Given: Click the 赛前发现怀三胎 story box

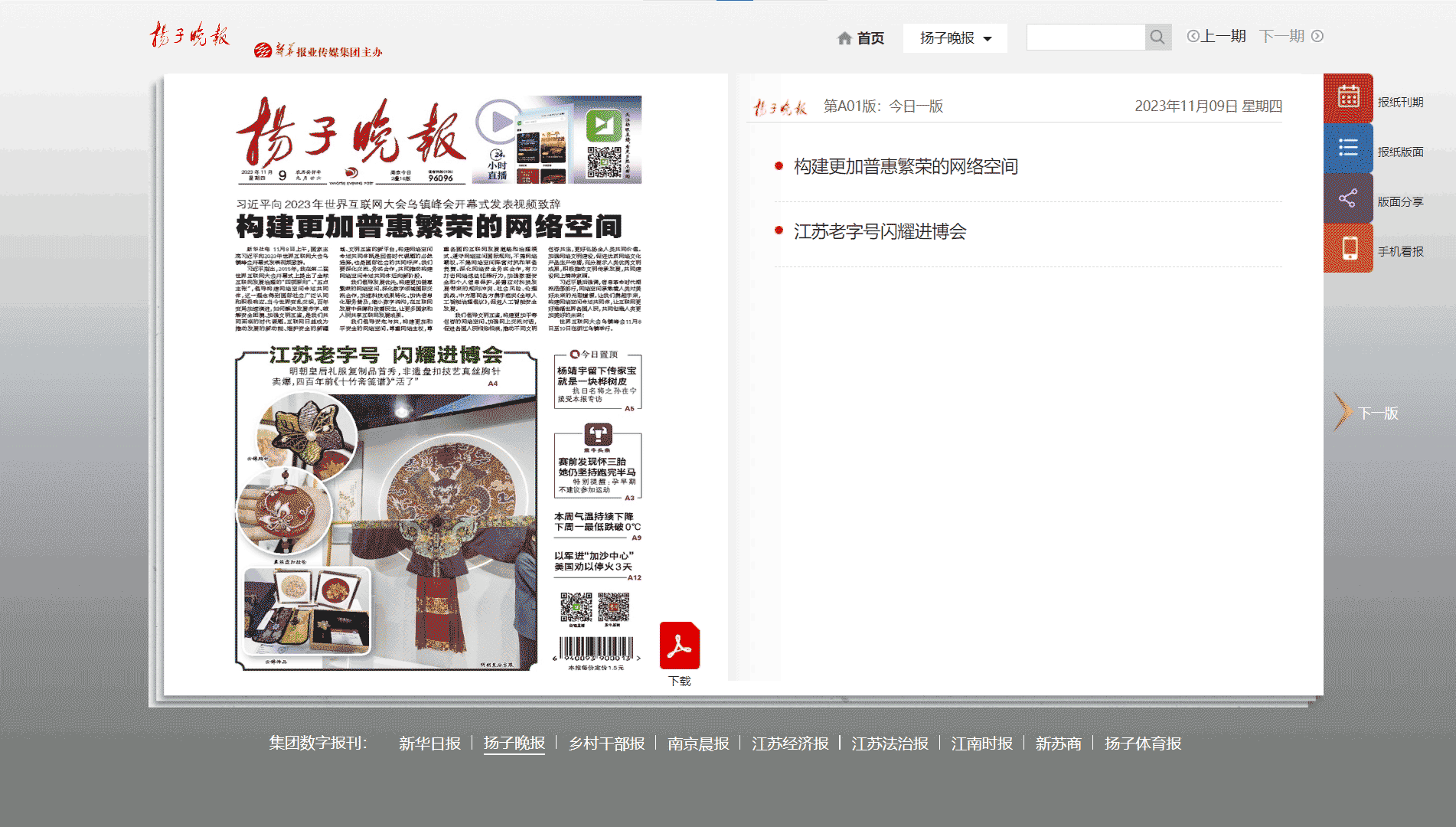Looking at the screenshot, I should click(x=598, y=463).
